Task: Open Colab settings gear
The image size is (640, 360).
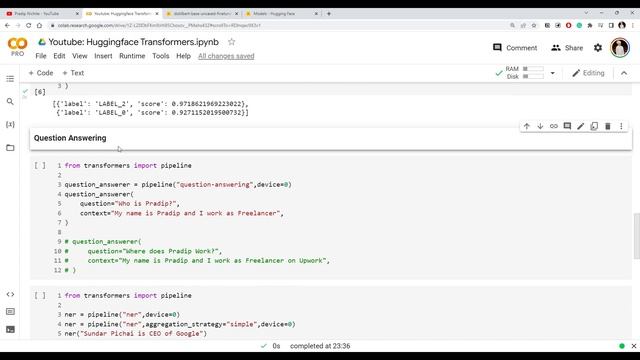Action: pos(598,48)
